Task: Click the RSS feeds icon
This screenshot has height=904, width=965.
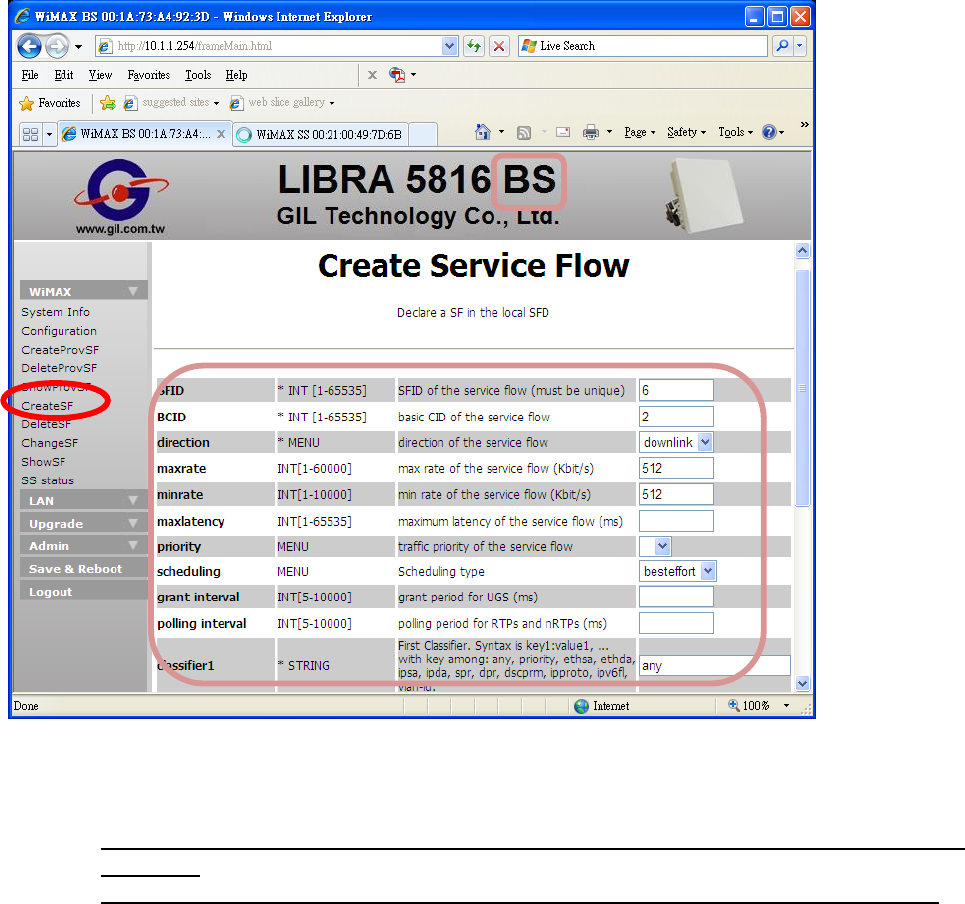Action: point(524,132)
